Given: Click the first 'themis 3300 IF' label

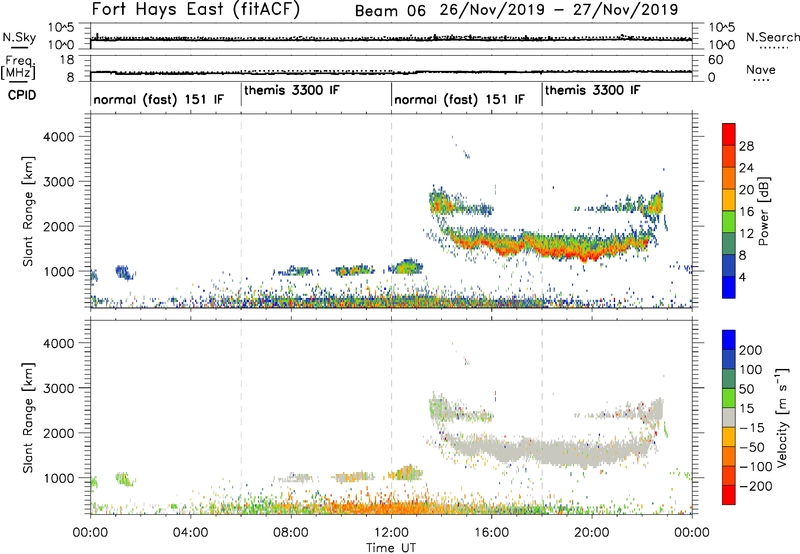Looking at the screenshot, I should pos(291,90).
